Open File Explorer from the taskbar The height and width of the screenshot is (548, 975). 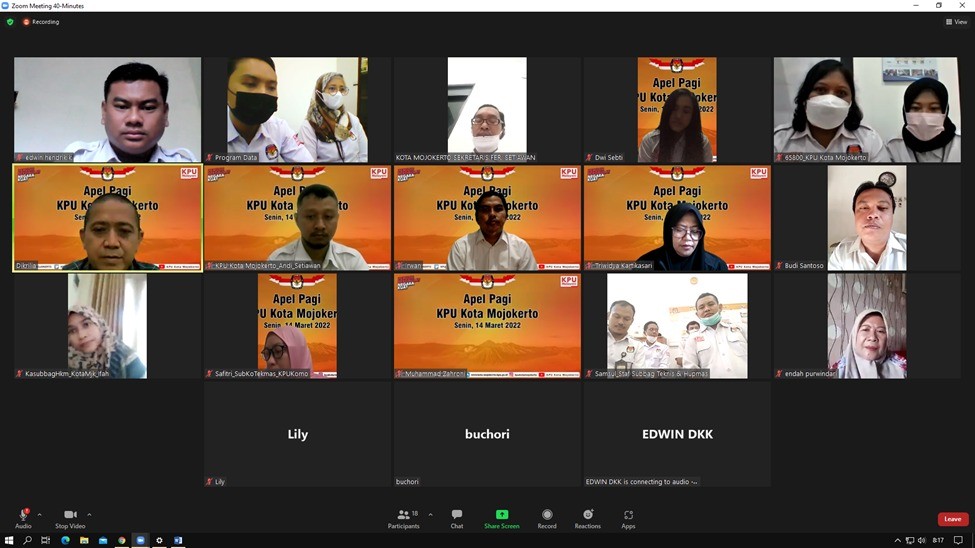click(x=84, y=540)
